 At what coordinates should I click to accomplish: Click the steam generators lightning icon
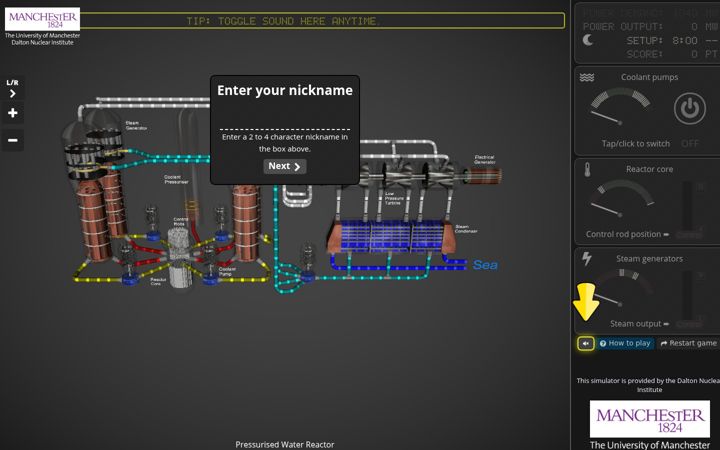pyautogui.click(x=587, y=259)
